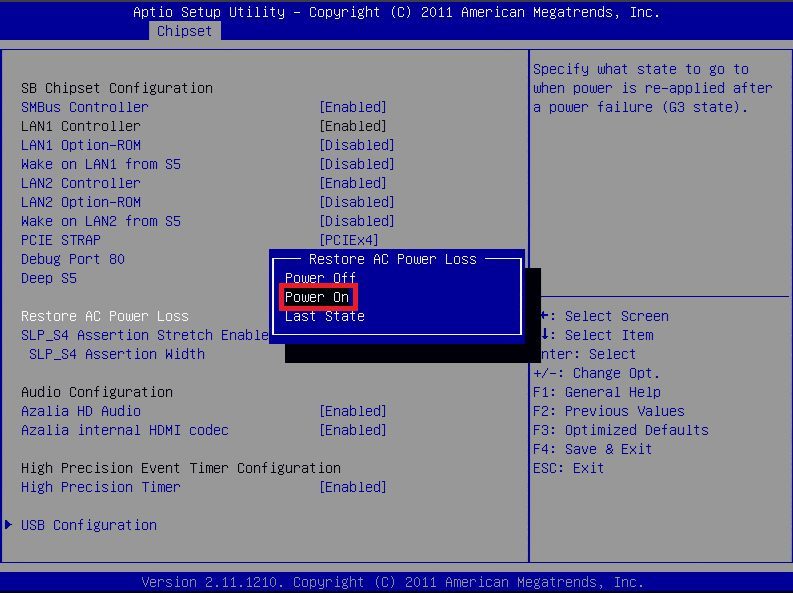Image resolution: width=793 pixels, height=593 pixels.
Task: Click the Select Screen key hint
Action: [605, 316]
